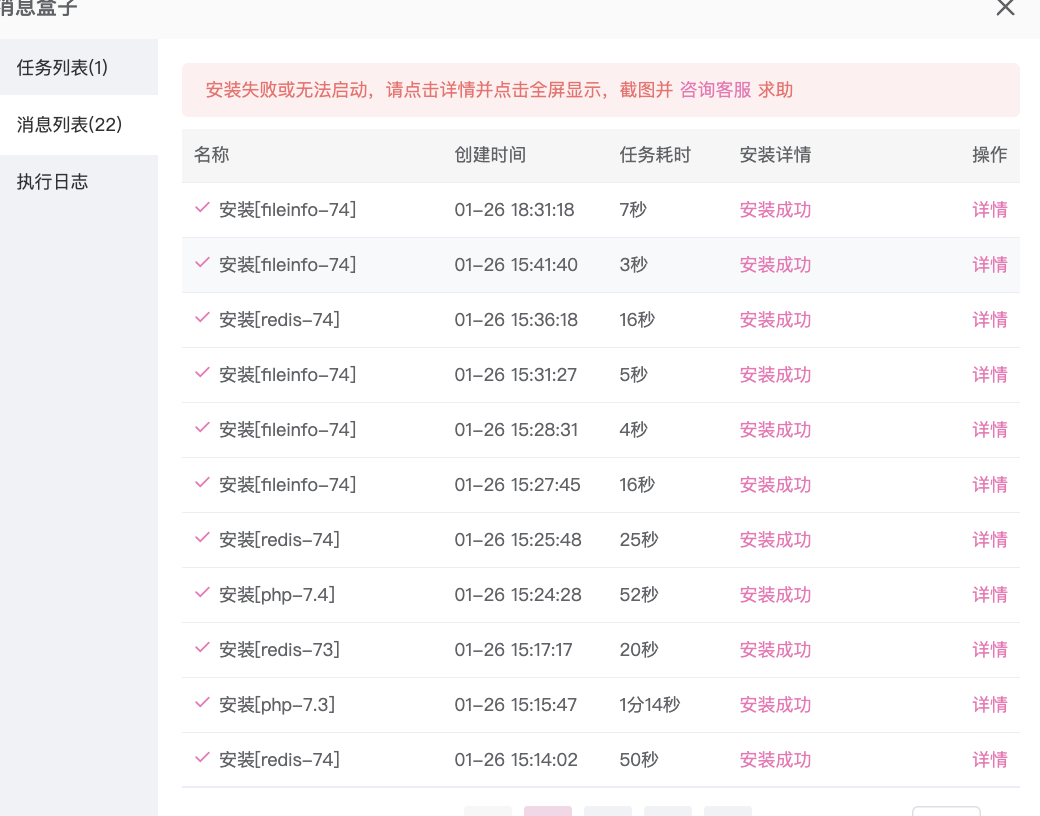The width and height of the screenshot is (1040, 816).
Task: Click the check icon on the 15:27:45 fileinfo task row
Action: [202, 484]
